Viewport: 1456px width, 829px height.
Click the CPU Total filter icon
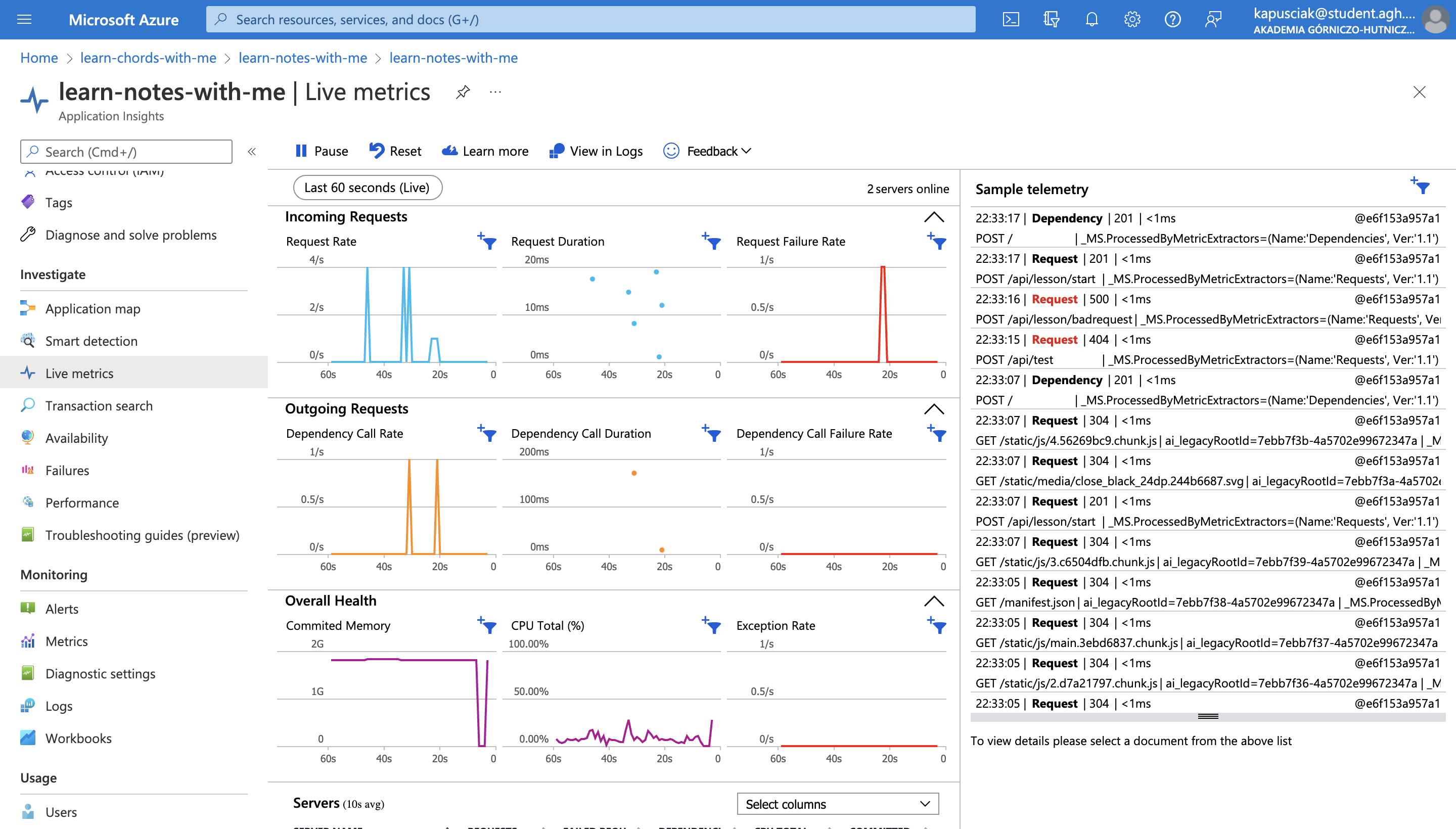point(712,625)
